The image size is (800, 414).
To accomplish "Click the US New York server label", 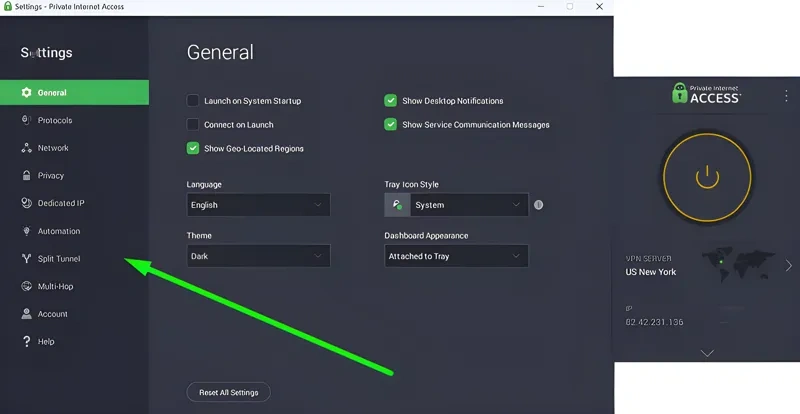I will [651, 272].
